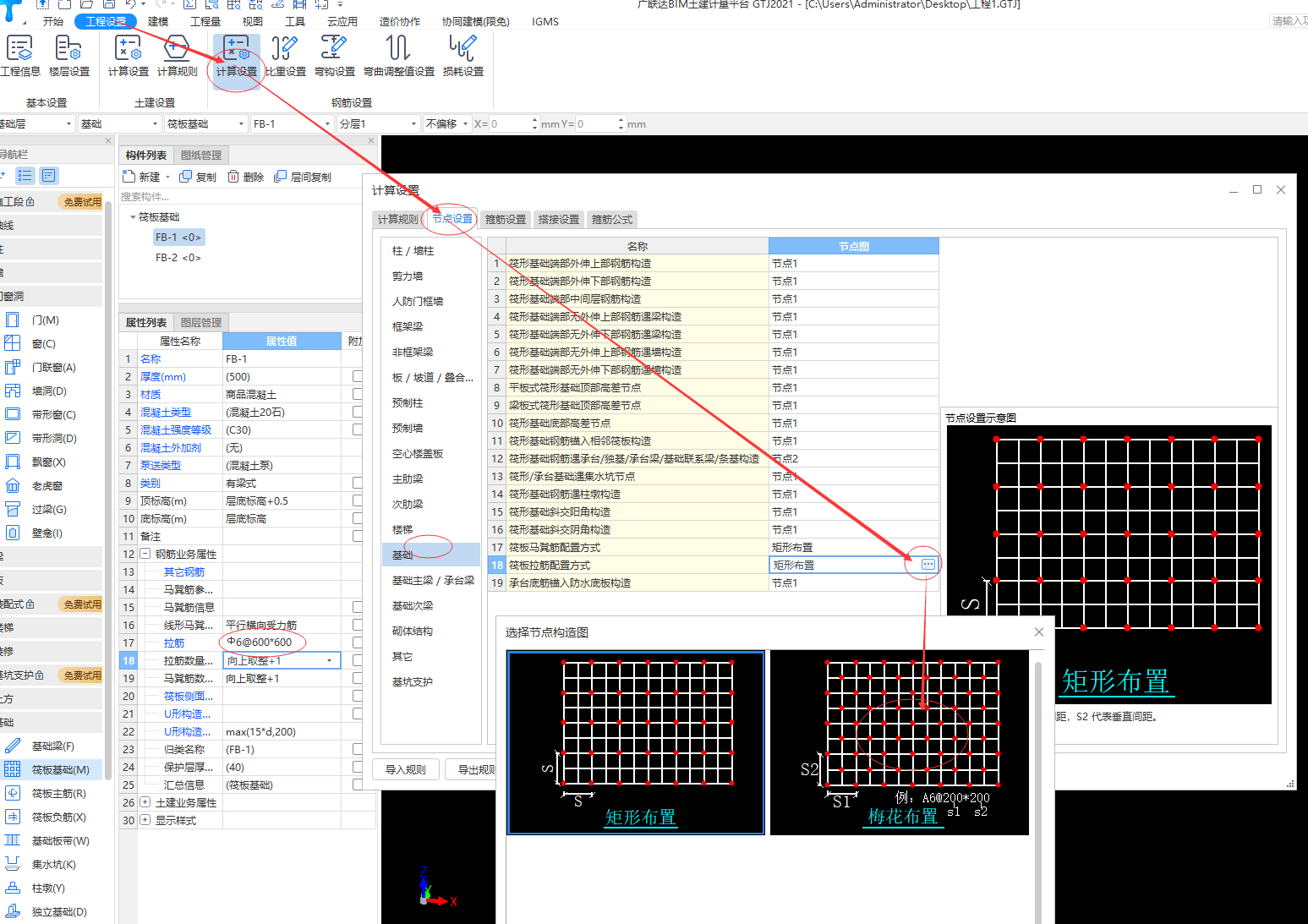This screenshot has width=1308, height=924.
Task: Open the 损耗设置 icon
Action: (463, 56)
